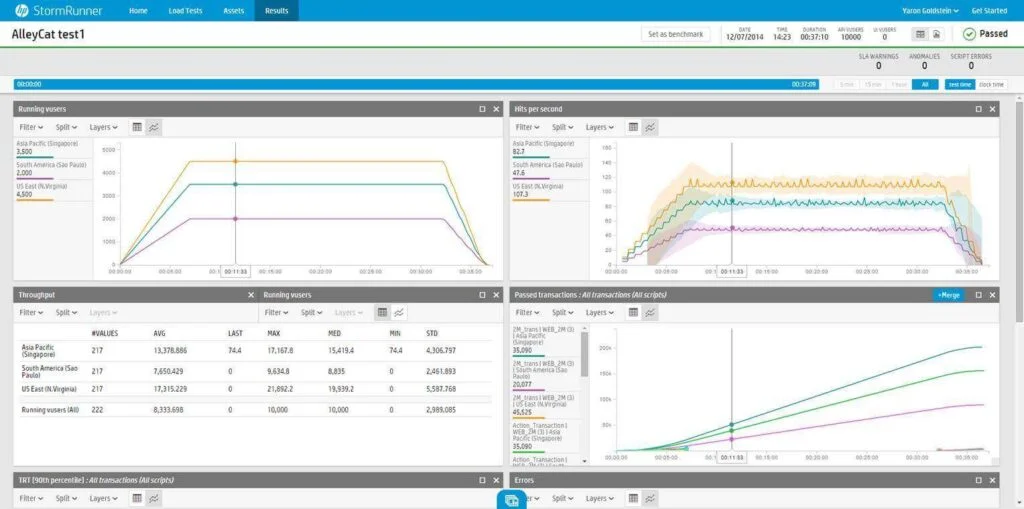
Task: Open Filter dropdown in top Running vusers panel
Action: (x=31, y=127)
